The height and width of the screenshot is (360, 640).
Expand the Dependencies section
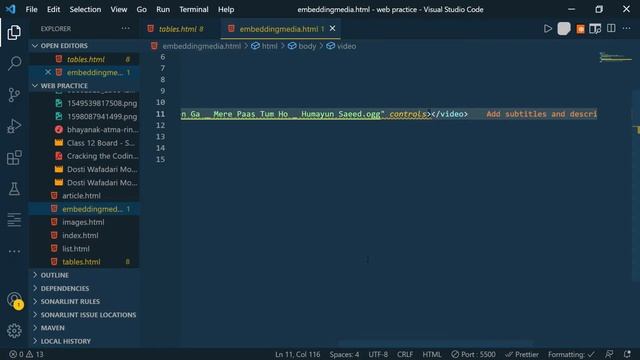click(84, 289)
